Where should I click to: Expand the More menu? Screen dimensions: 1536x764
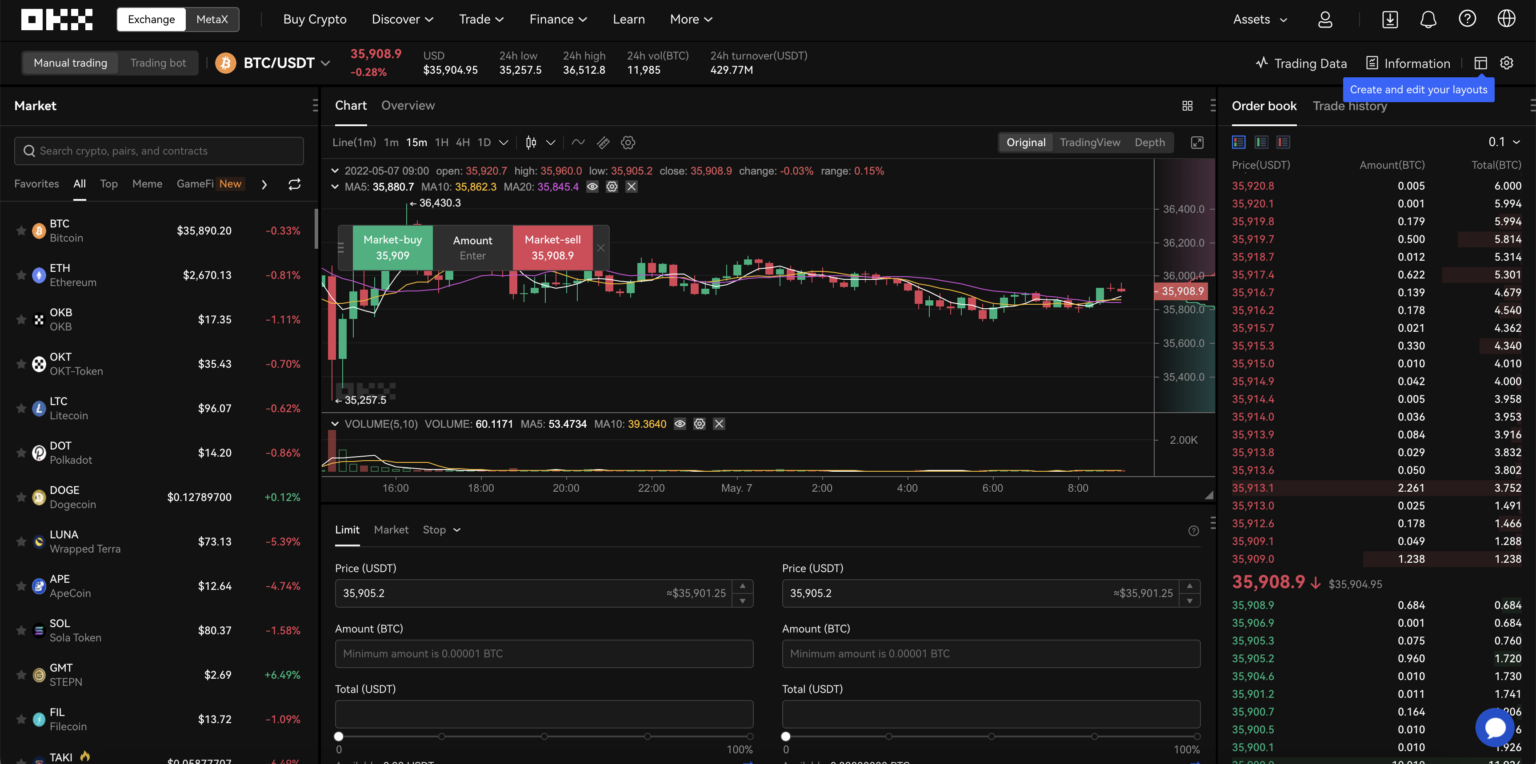[692, 19]
